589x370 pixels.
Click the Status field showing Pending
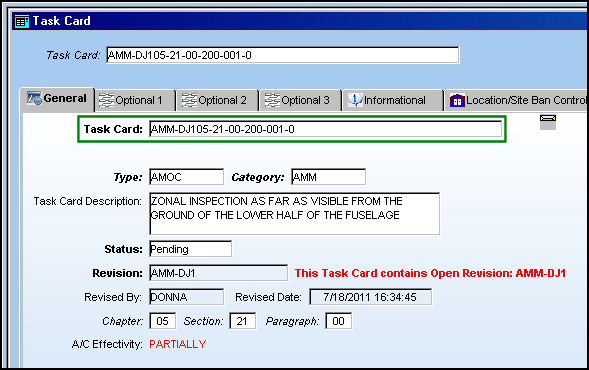coord(190,249)
